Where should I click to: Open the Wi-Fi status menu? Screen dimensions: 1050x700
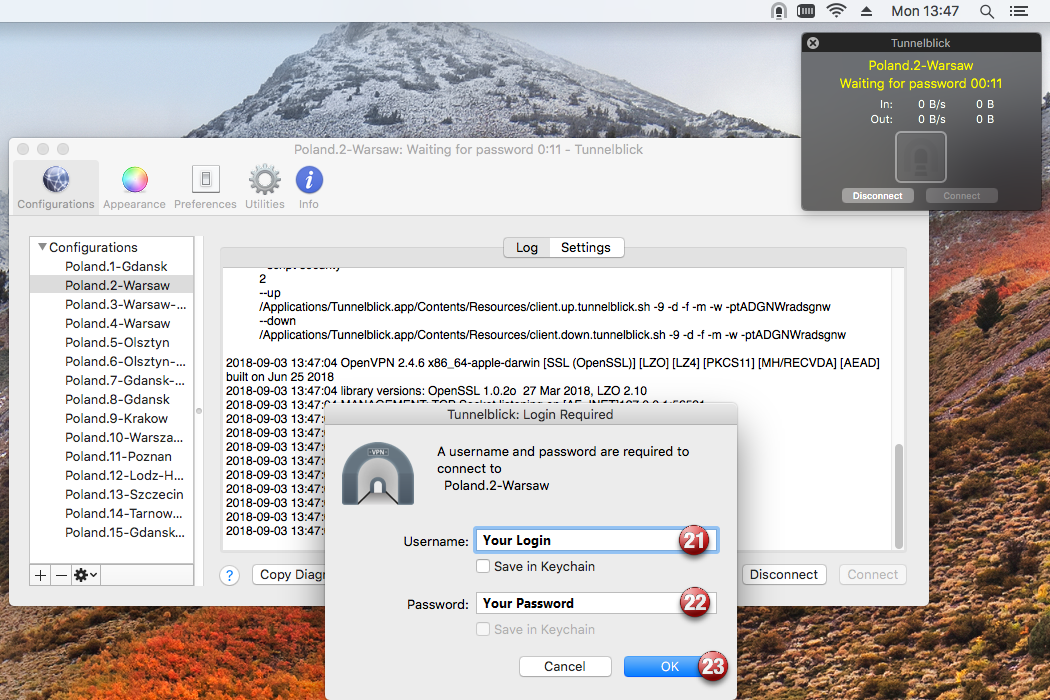[x=836, y=11]
